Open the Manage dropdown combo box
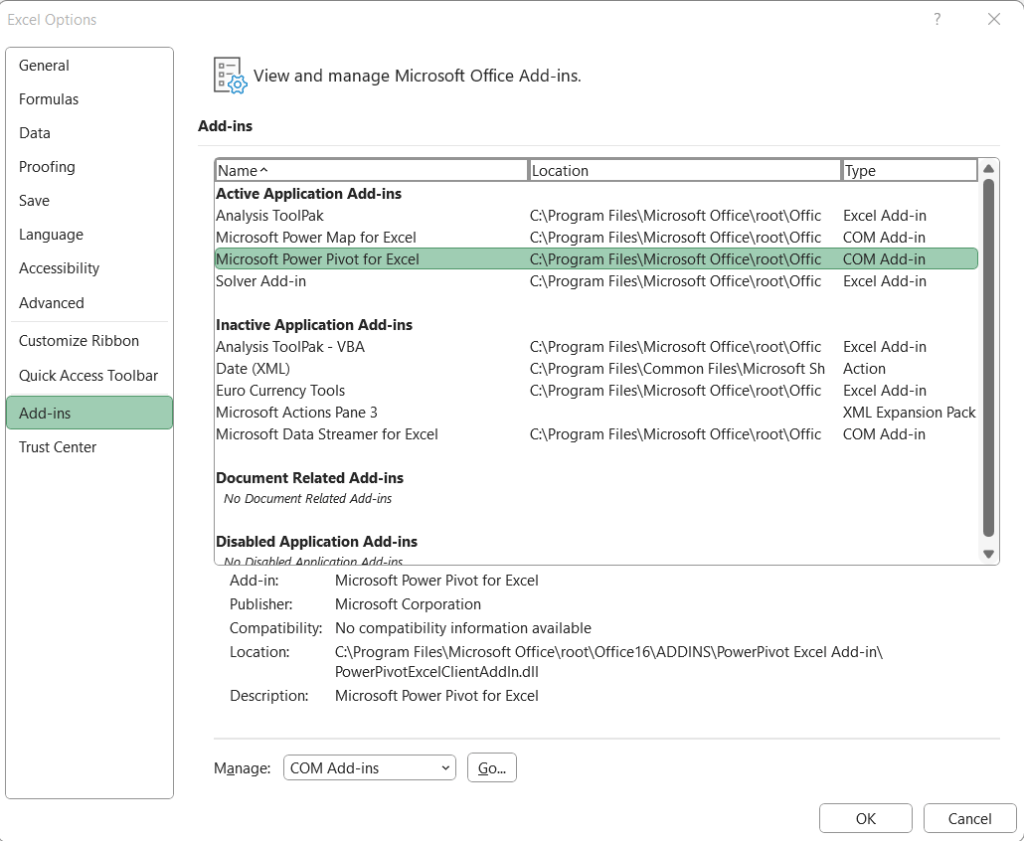 [369, 767]
